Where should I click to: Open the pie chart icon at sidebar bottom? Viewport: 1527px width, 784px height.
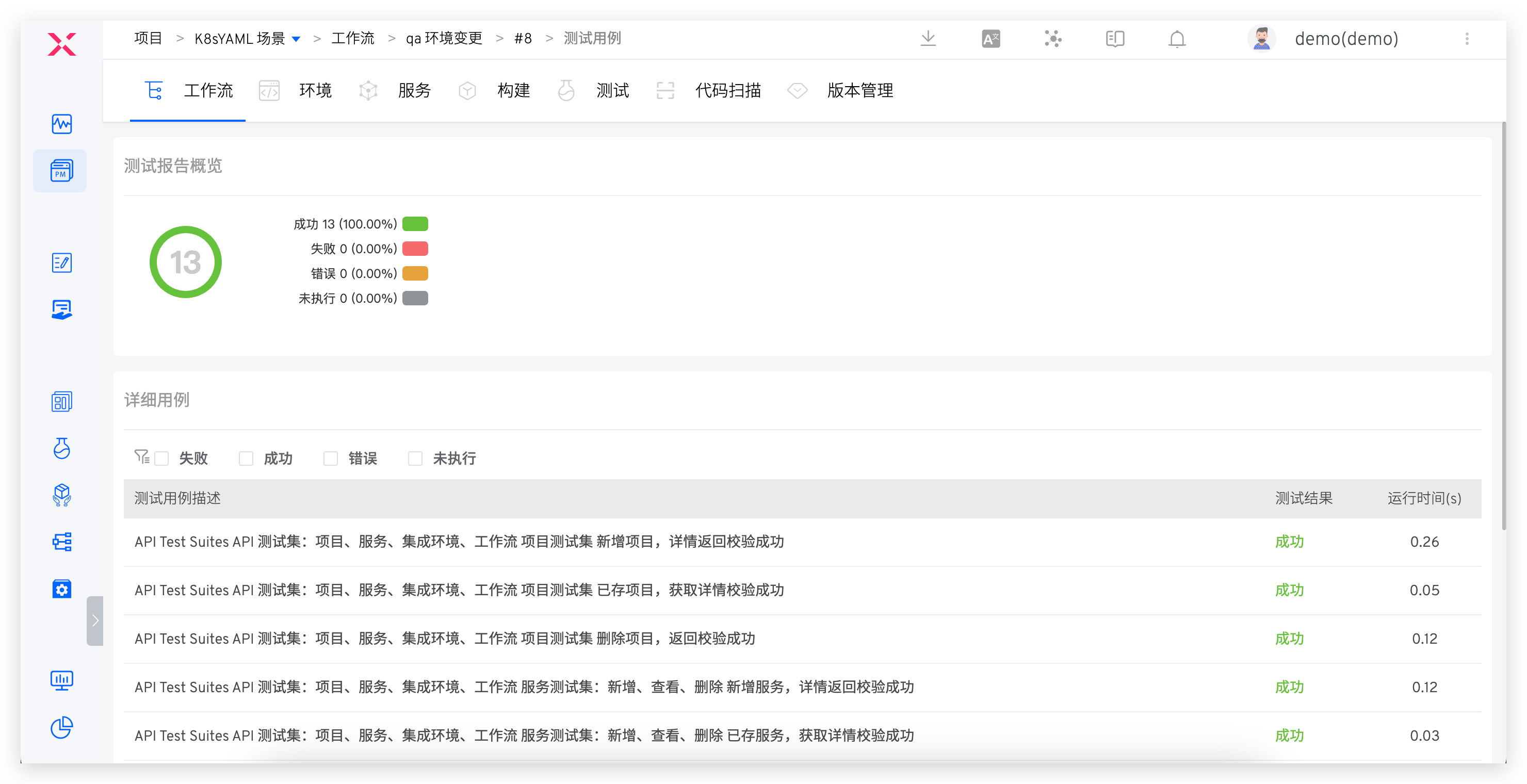click(62, 728)
